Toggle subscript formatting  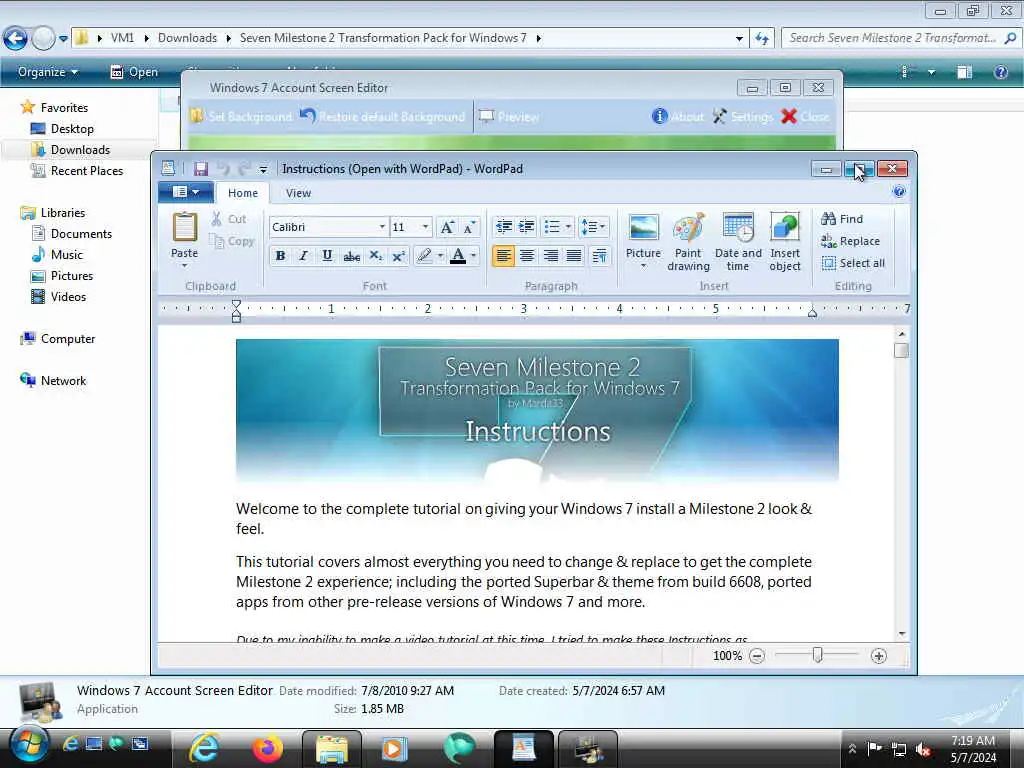376,255
